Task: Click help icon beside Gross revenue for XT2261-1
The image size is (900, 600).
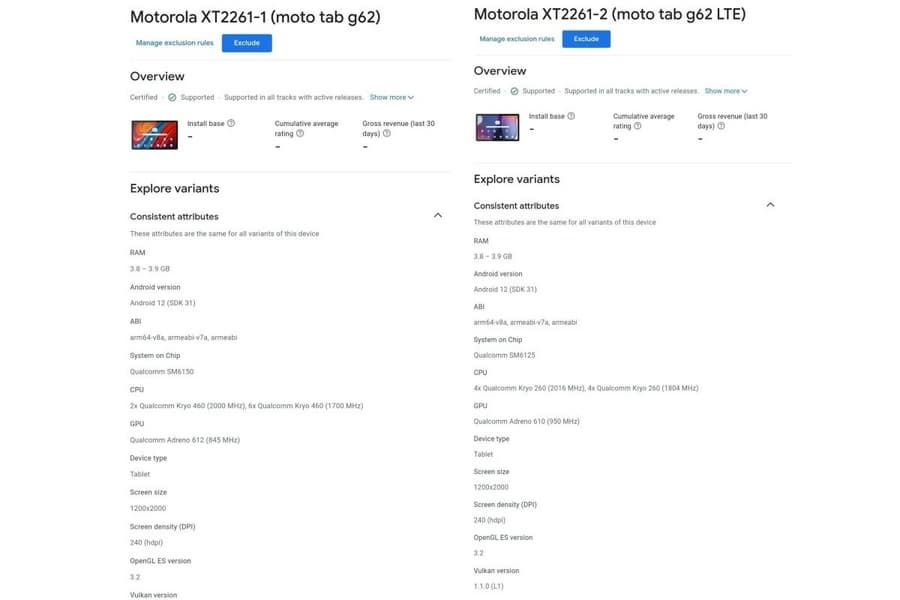Action: (x=386, y=133)
